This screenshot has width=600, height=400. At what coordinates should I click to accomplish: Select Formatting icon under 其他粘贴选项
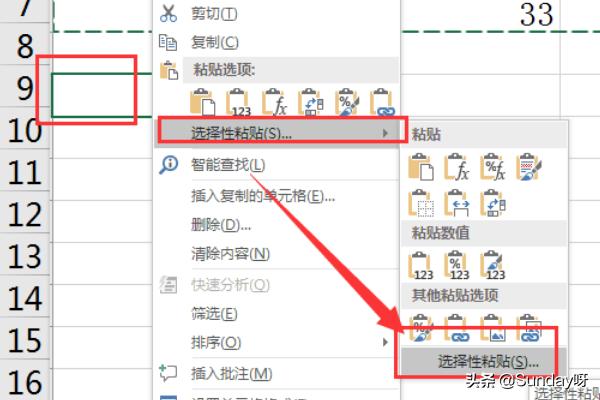point(421,328)
